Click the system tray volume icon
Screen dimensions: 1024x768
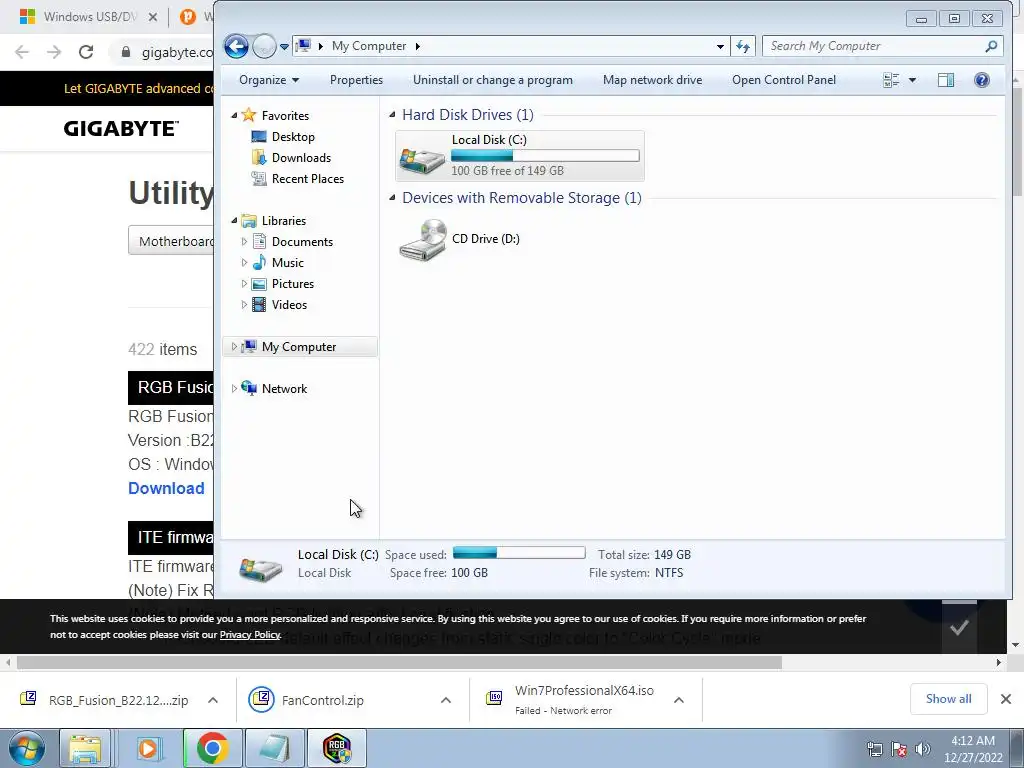point(923,749)
